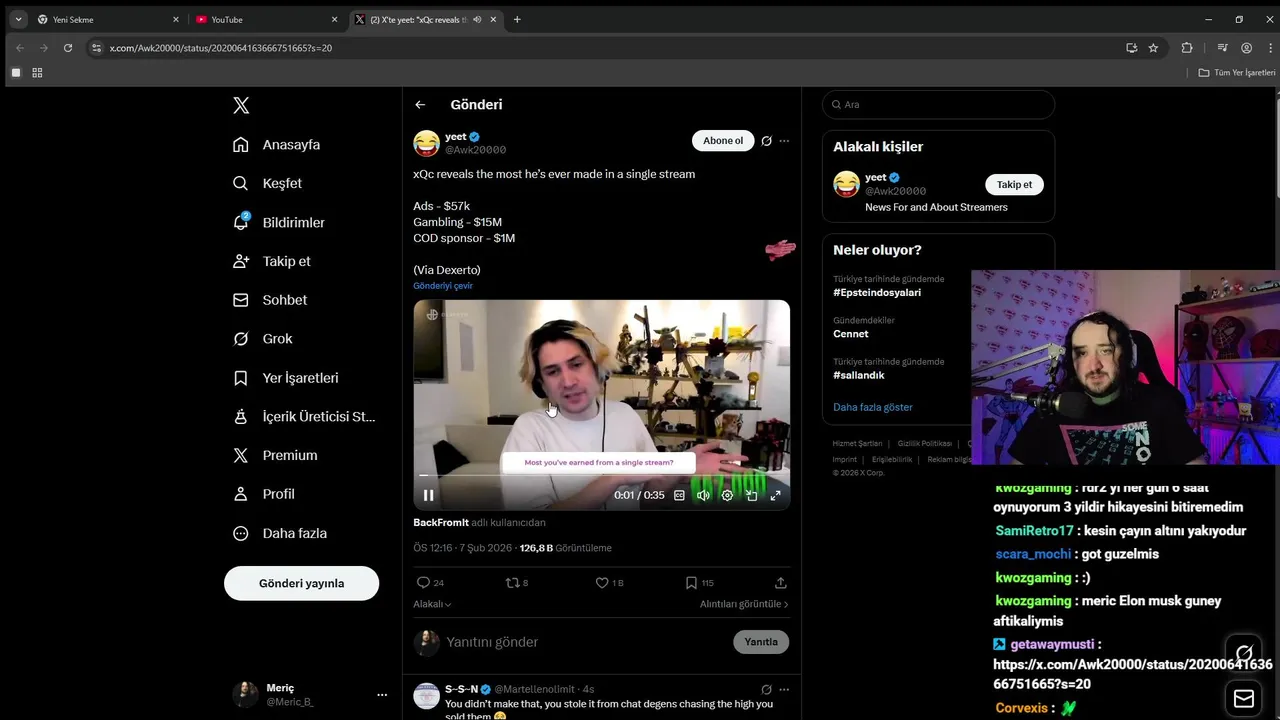
Task: Click Takip et next to yeet
Action: (x=1014, y=184)
